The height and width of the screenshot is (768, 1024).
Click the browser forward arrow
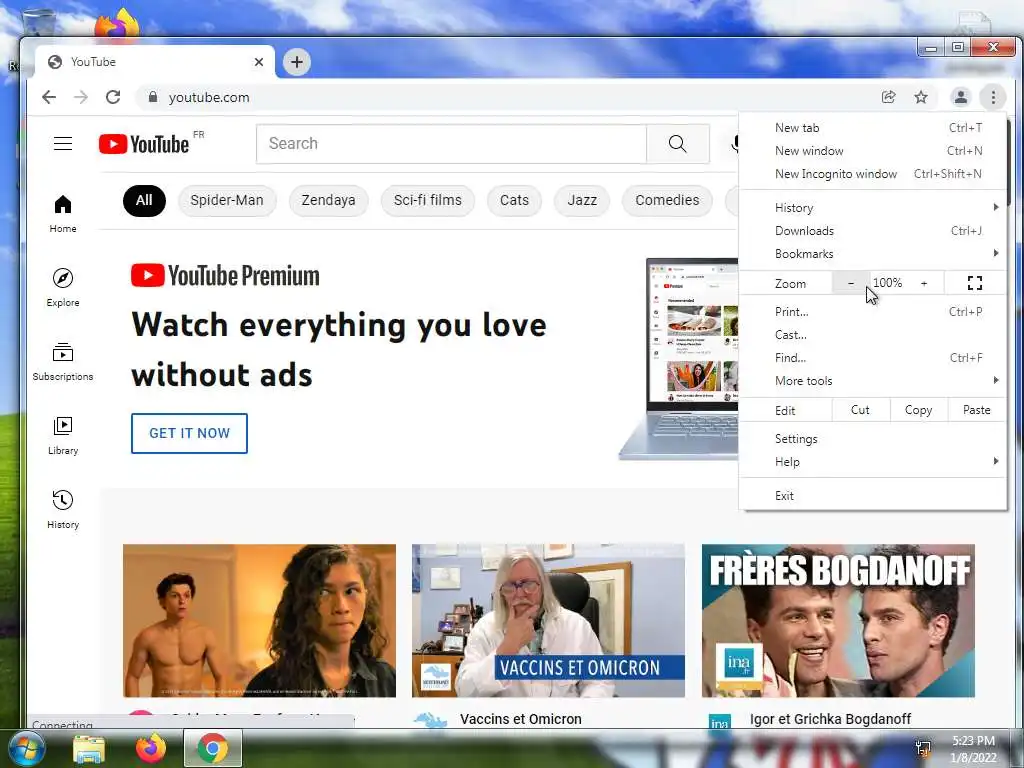pos(80,97)
